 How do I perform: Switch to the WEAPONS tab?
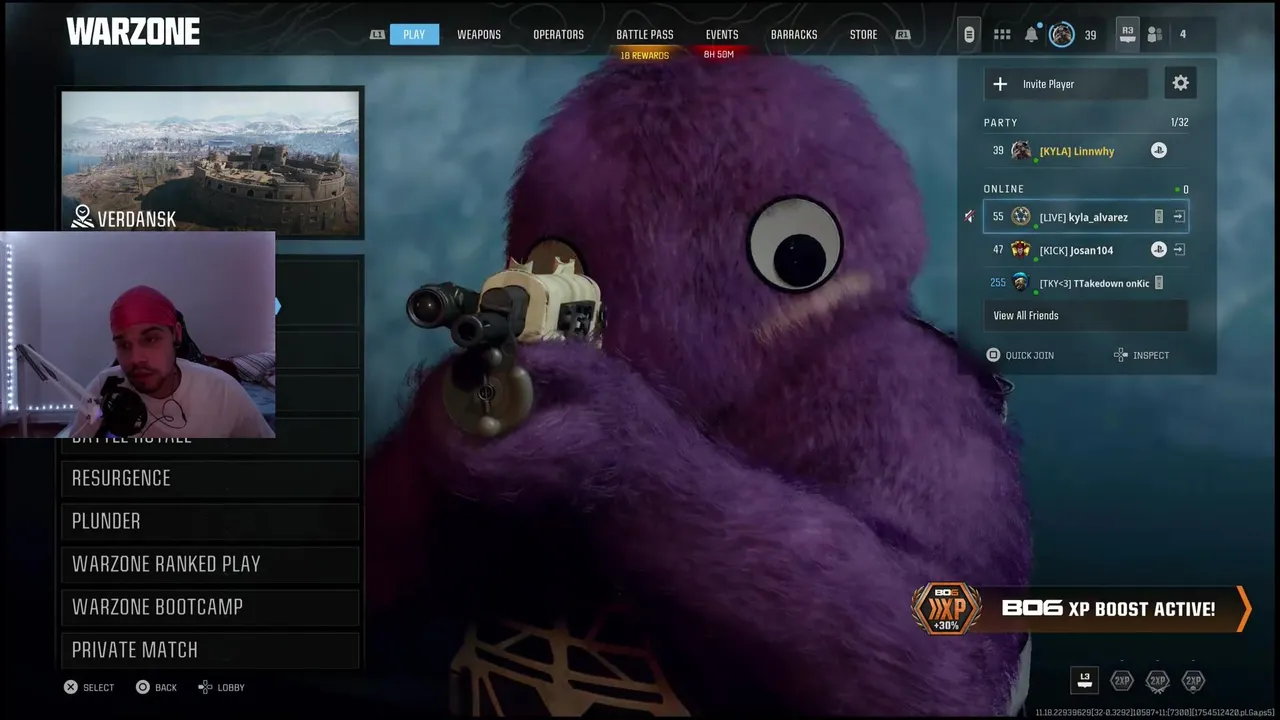tap(479, 34)
